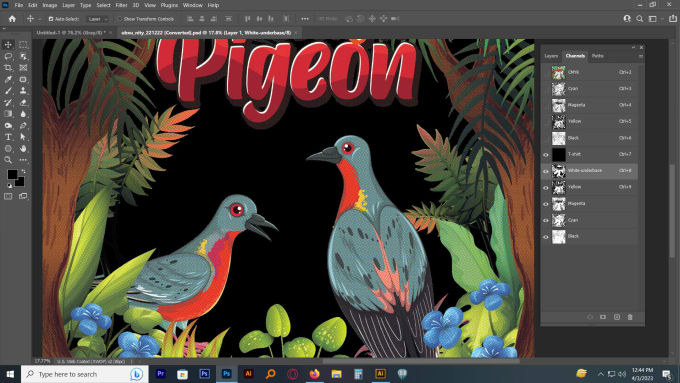Viewport: 680px width, 383px height.
Task: Select the Eraser tool
Action: tap(23, 102)
